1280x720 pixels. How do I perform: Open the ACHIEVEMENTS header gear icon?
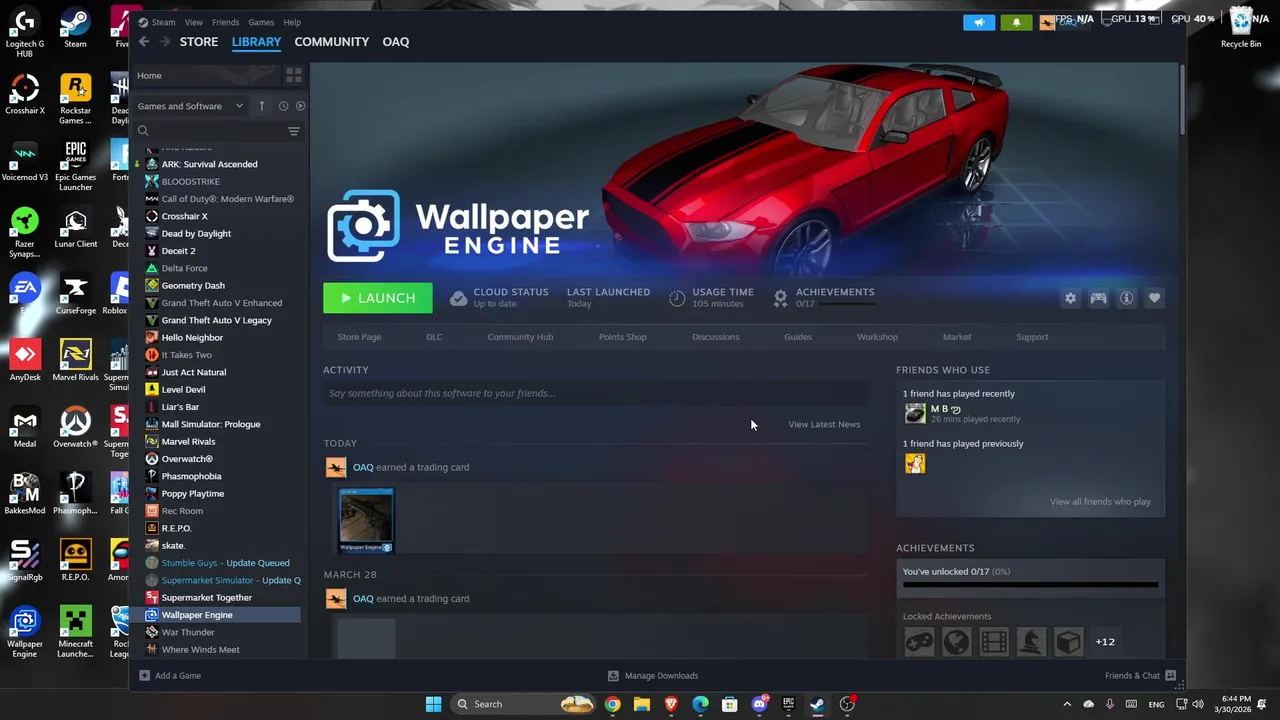click(x=780, y=297)
